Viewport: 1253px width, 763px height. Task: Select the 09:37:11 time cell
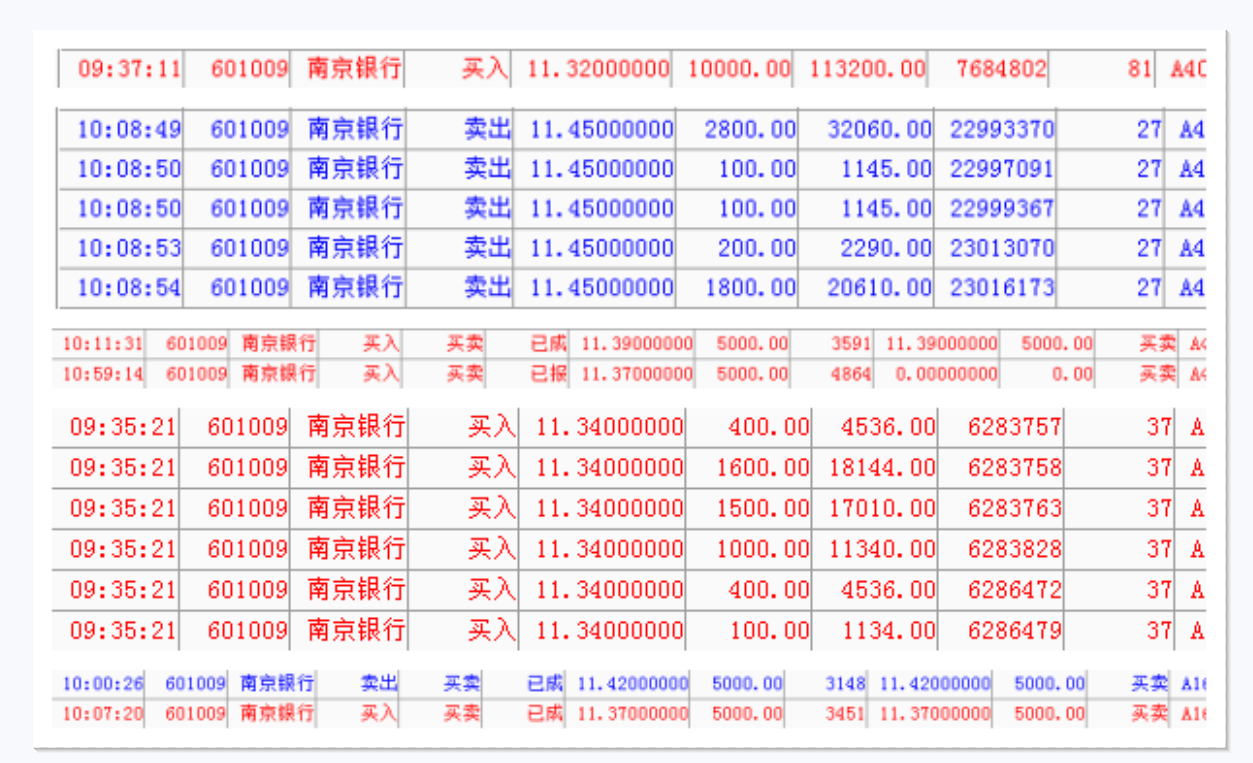click(129, 69)
